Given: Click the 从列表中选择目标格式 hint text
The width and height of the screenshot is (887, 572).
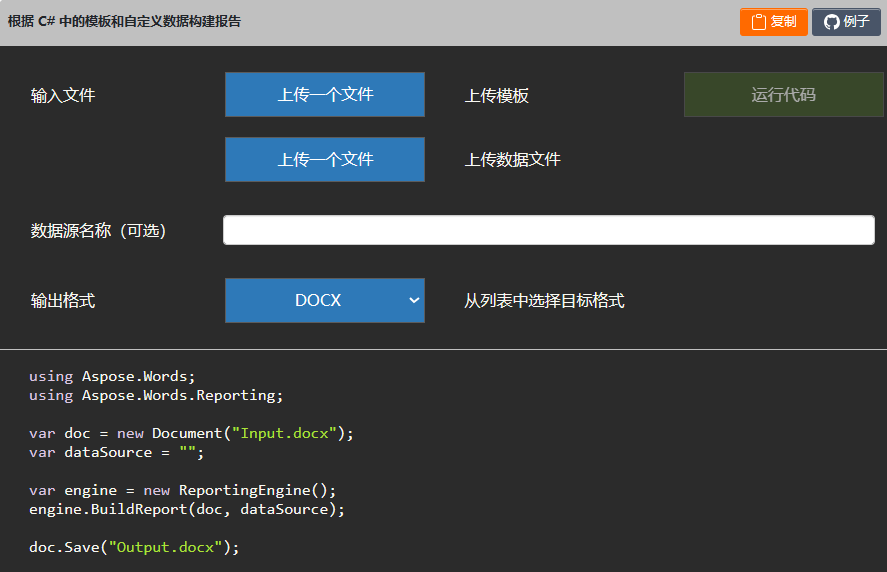Looking at the screenshot, I should pyautogui.click(x=544, y=300).
